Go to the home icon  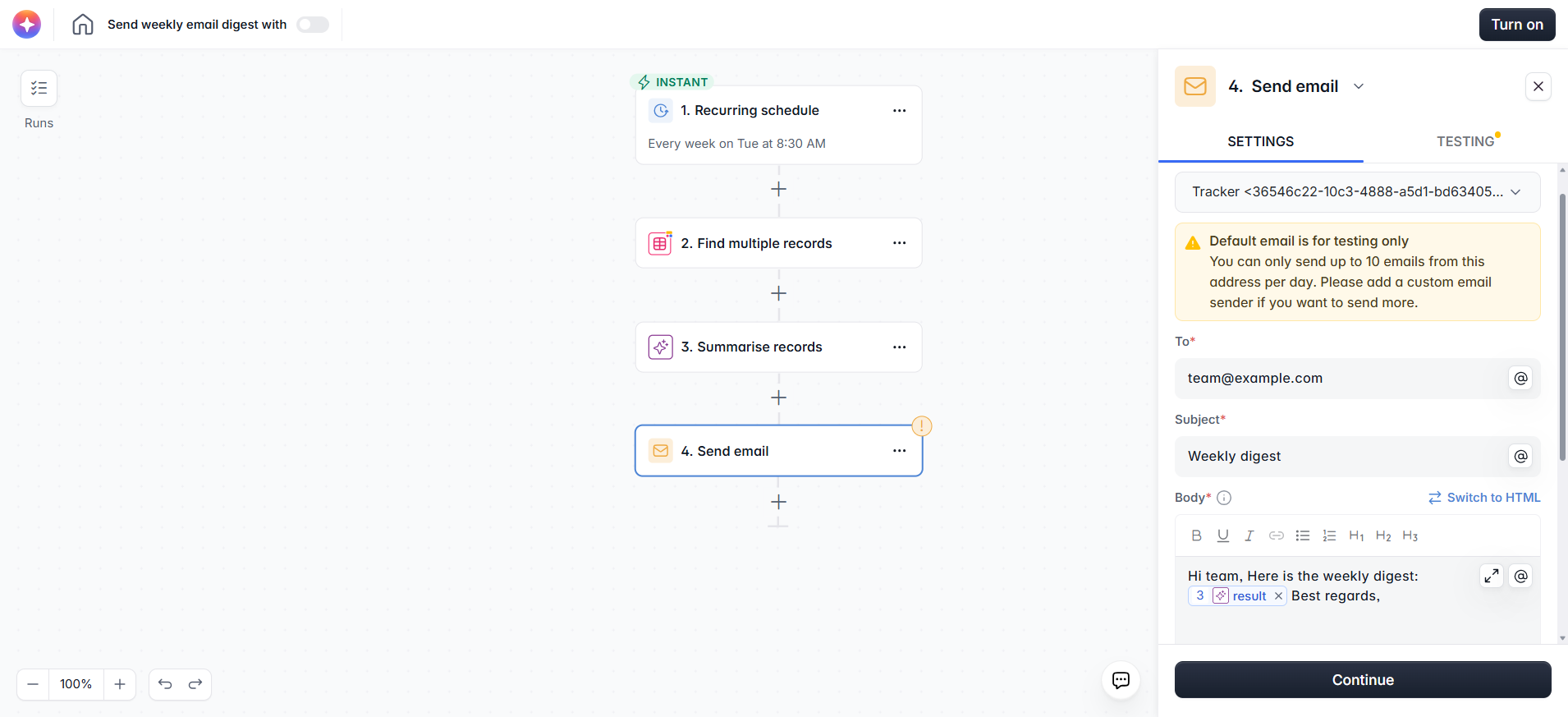point(83,25)
